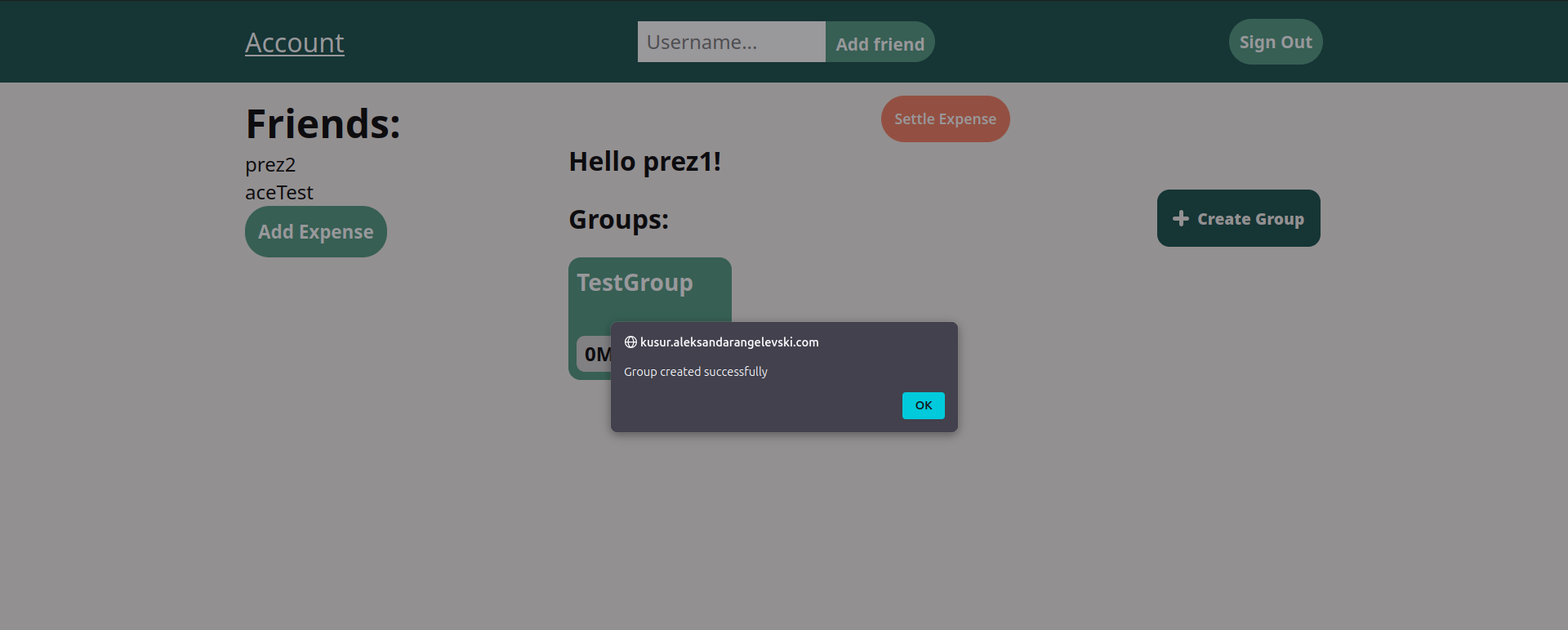Focus the Username input field

[731, 42]
